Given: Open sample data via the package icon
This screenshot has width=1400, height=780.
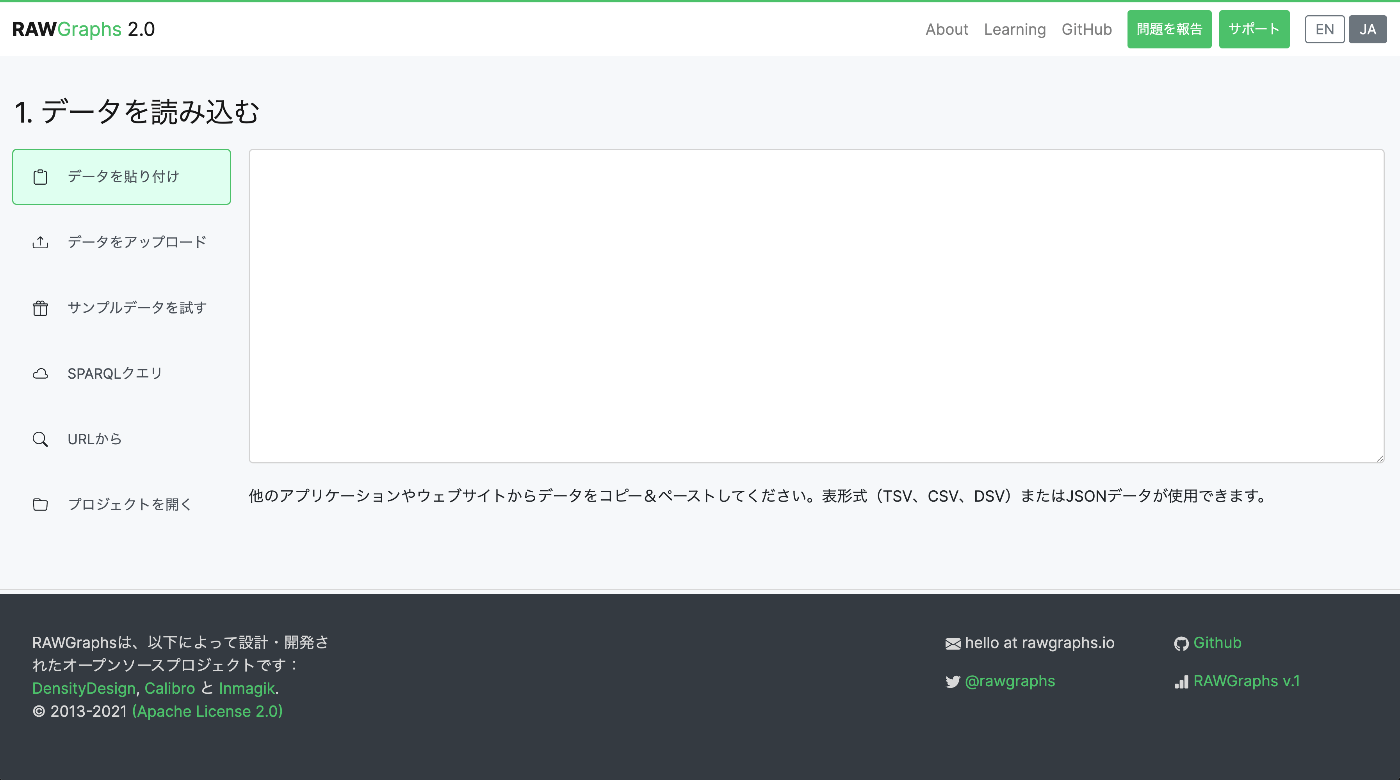Looking at the screenshot, I should click(x=40, y=307).
